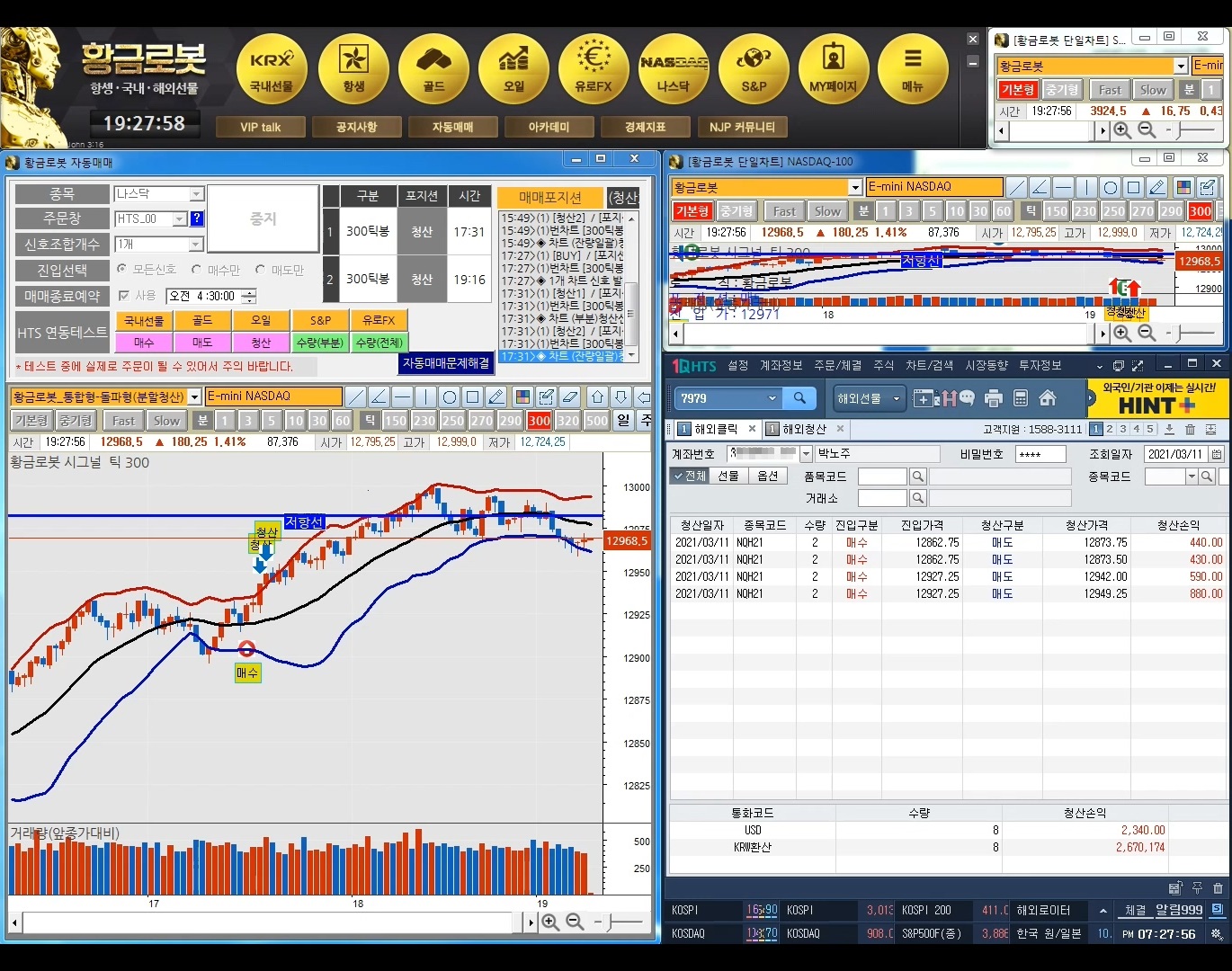Select rectangle drawing tool in main chart toolbar

coord(472,396)
